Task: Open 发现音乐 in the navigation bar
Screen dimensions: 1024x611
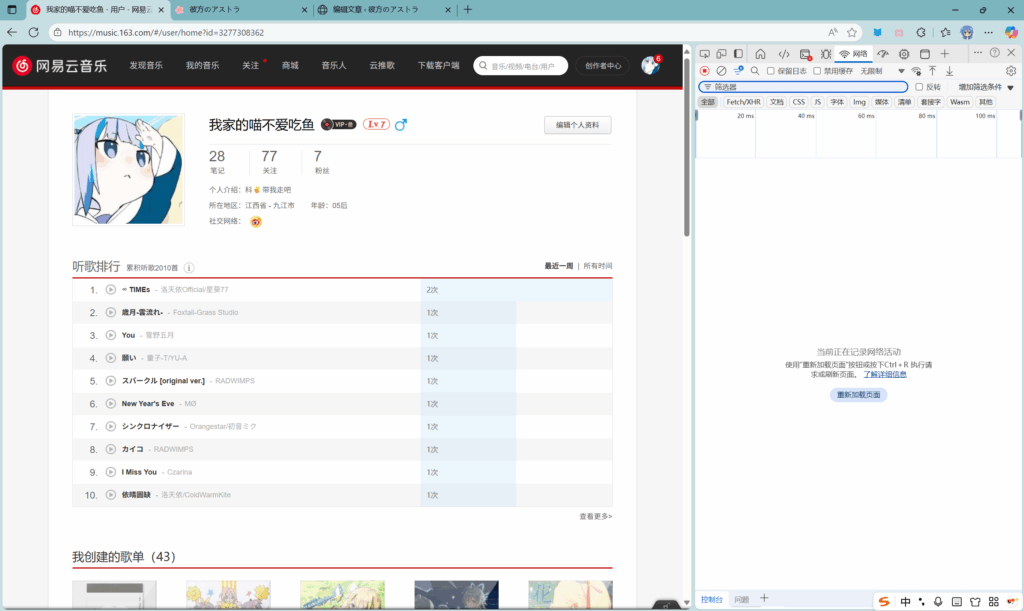Action: tap(146, 65)
